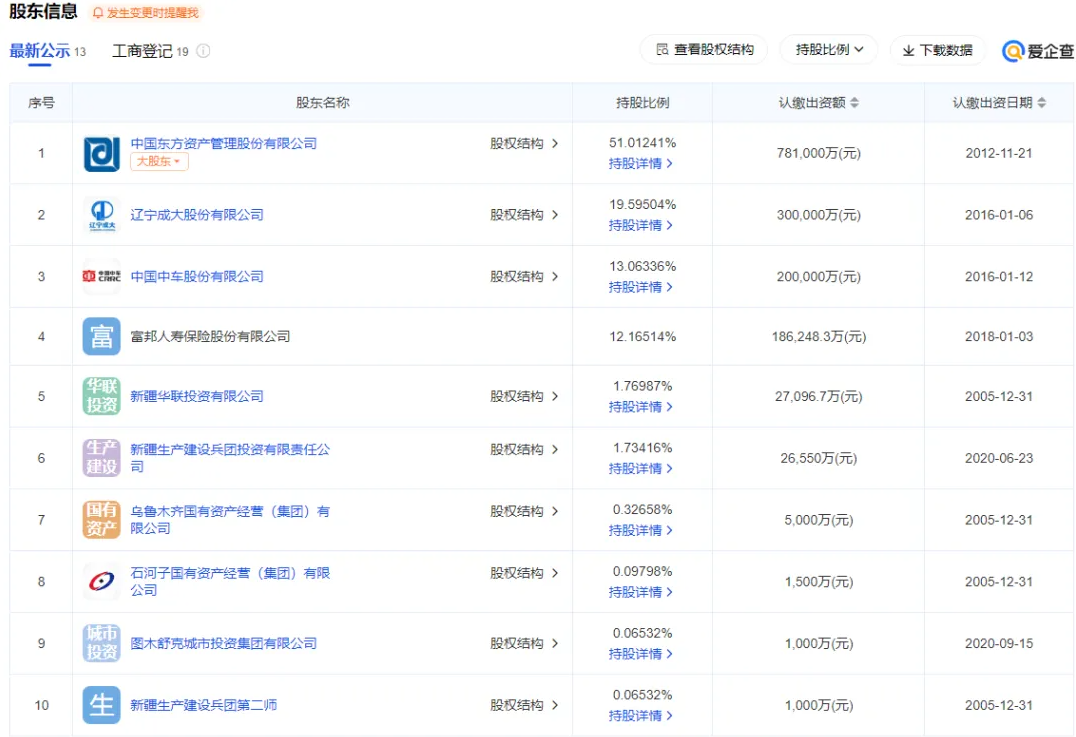Open 股权结构 for 新疆生产建设兵团第二师

click(524, 705)
